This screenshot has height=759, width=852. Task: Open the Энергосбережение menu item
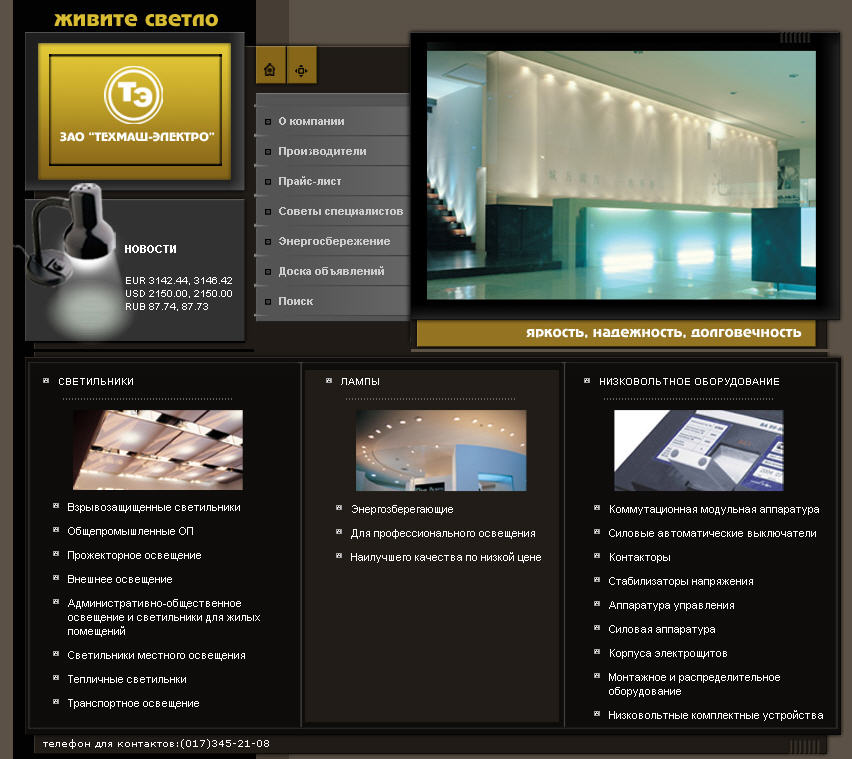pyautogui.click(x=334, y=241)
